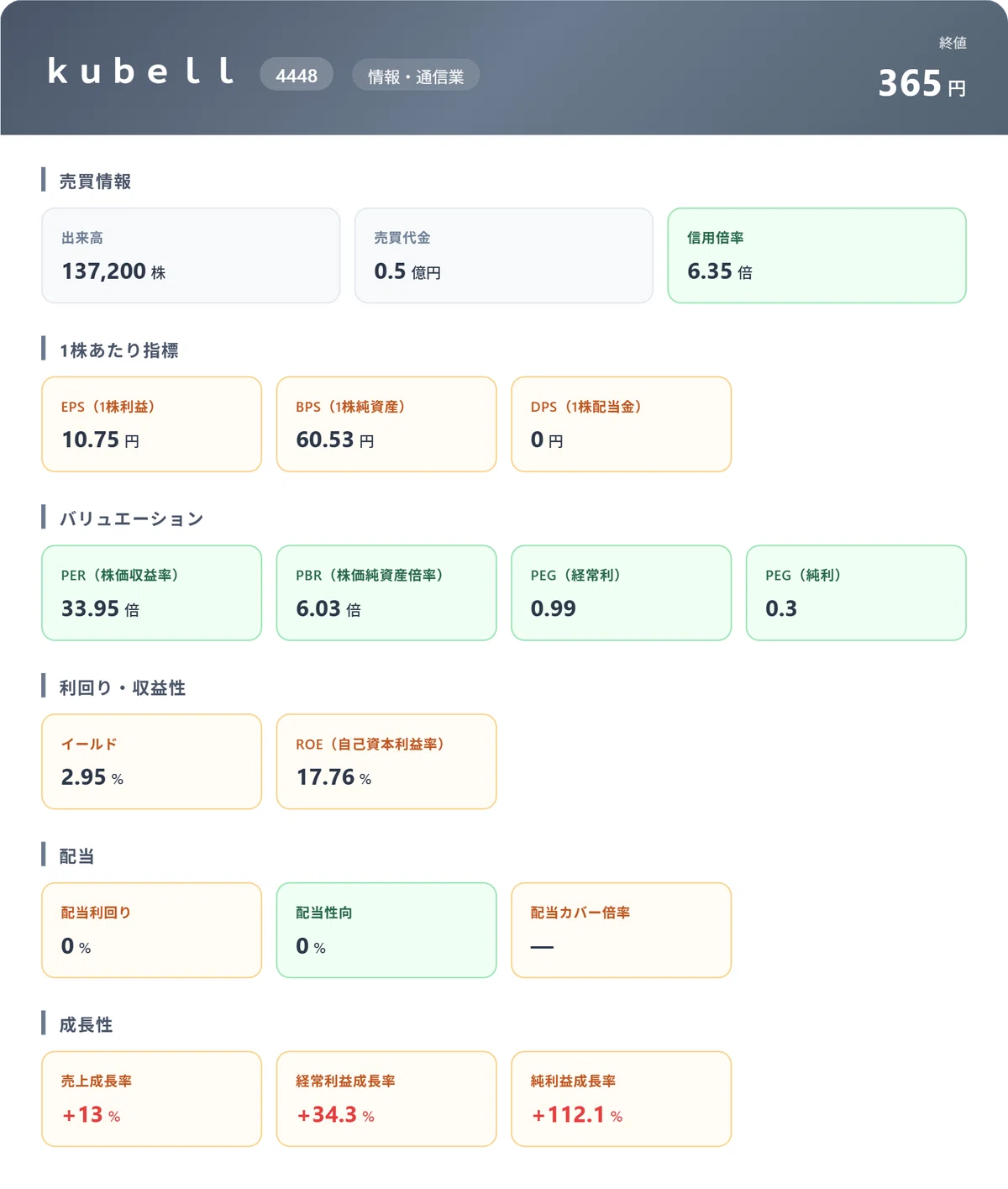Click the 1株あたり指標 section heading
1008x1189 pixels.
(118, 350)
